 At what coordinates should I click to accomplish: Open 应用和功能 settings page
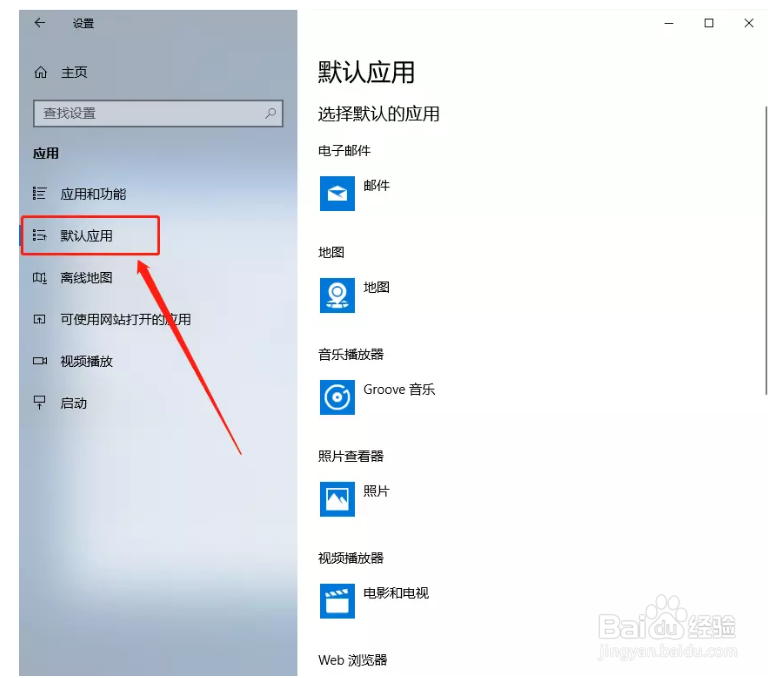pyautogui.click(x=93, y=194)
